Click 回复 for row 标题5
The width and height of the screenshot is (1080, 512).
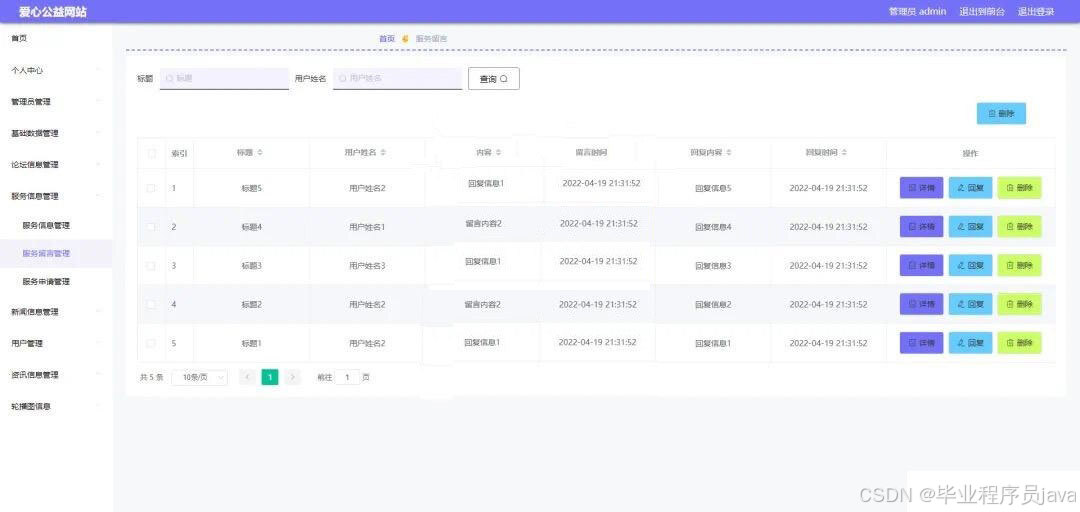tap(970, 187)
